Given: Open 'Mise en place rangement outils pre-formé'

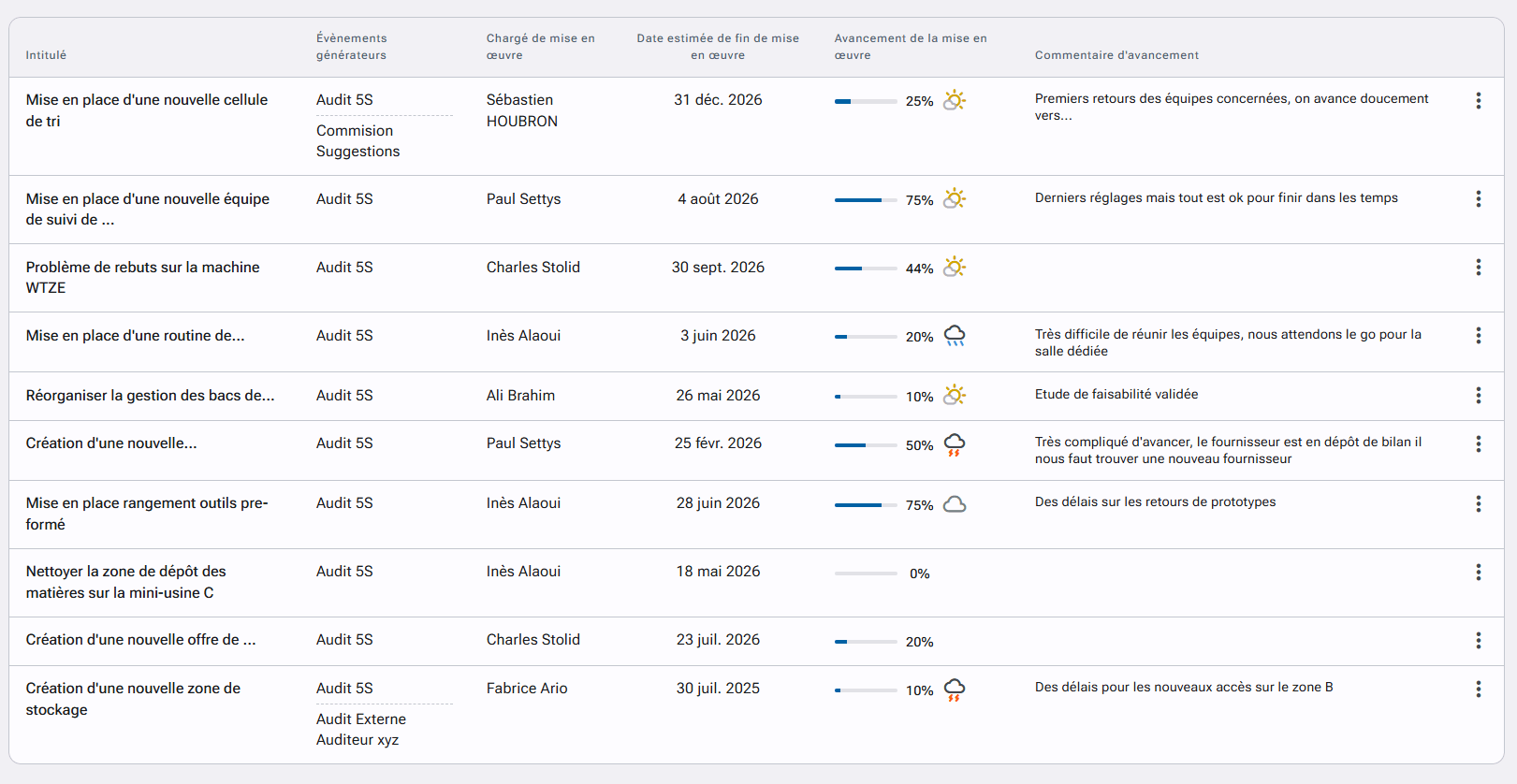Looking at the screenshot, I should [x=147, y=514].
